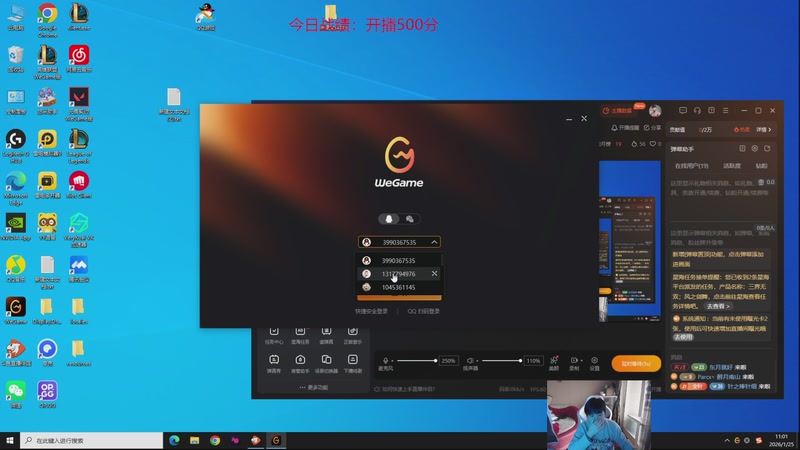800x450 pixels.
Task: Open File Explorer from the taskbar
Action: pos(194,440)
